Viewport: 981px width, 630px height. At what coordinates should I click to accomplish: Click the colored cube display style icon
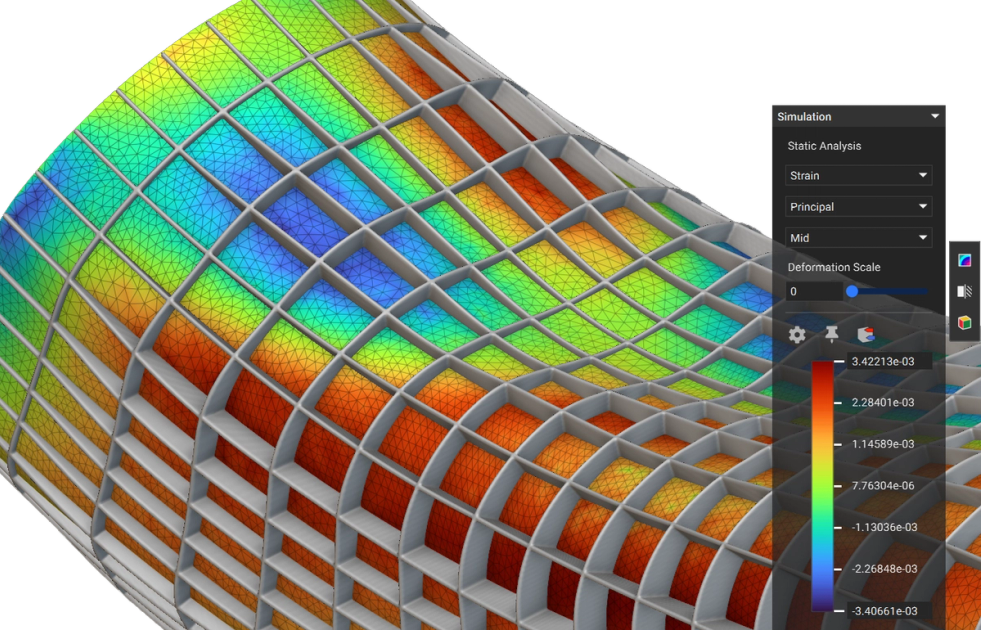point(965,323)
